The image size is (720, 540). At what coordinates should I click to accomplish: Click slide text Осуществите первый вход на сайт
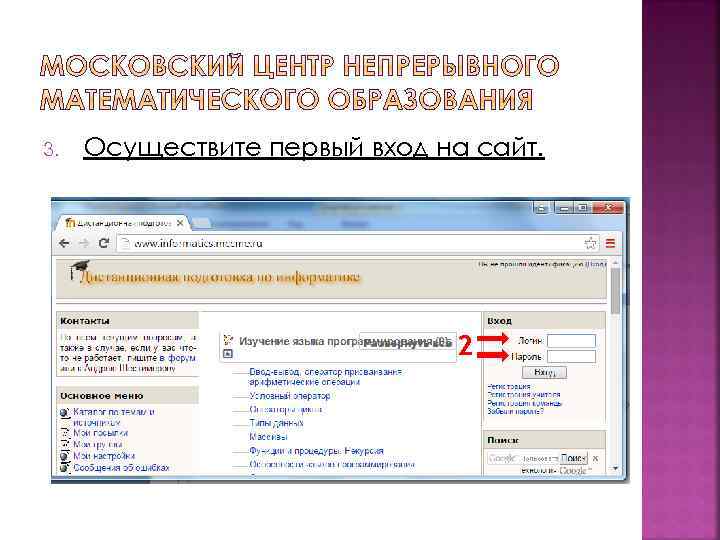[314, 148]
